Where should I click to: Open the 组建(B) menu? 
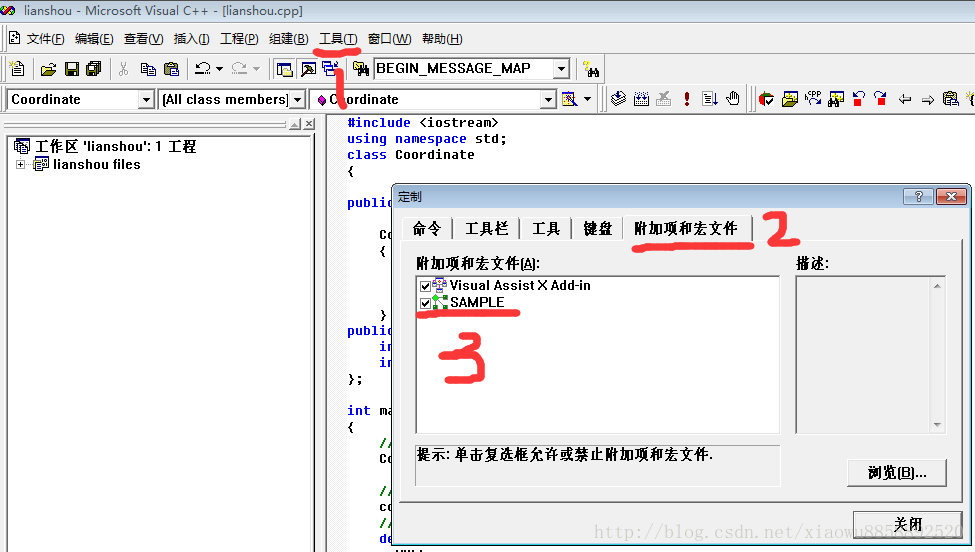click(288, 39)
